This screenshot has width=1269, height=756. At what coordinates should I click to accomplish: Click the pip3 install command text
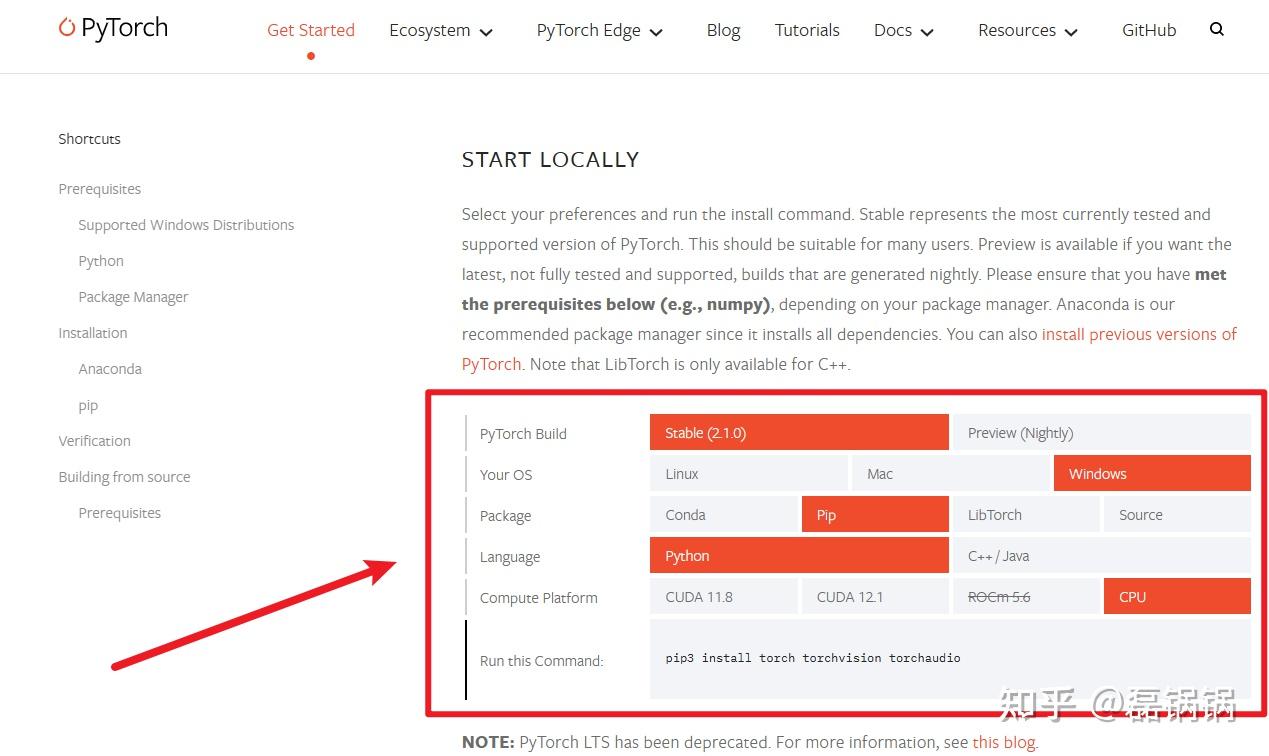click(813, 658)
